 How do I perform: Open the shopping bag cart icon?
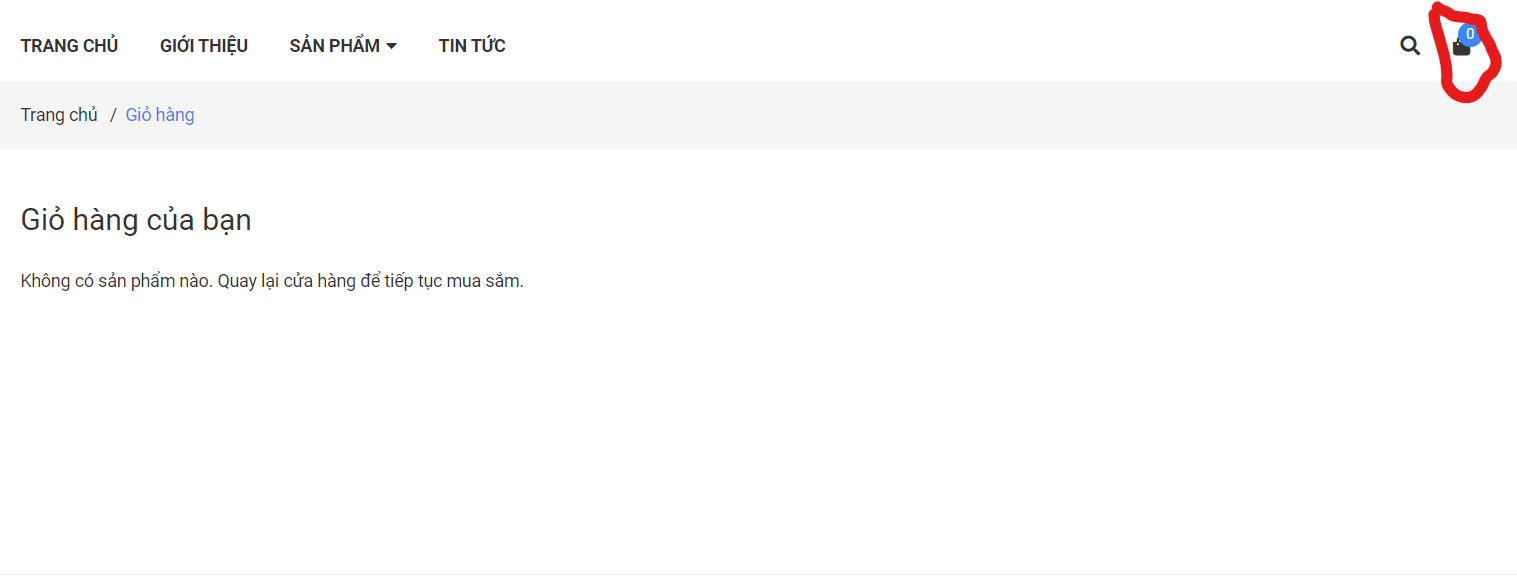1461,48
